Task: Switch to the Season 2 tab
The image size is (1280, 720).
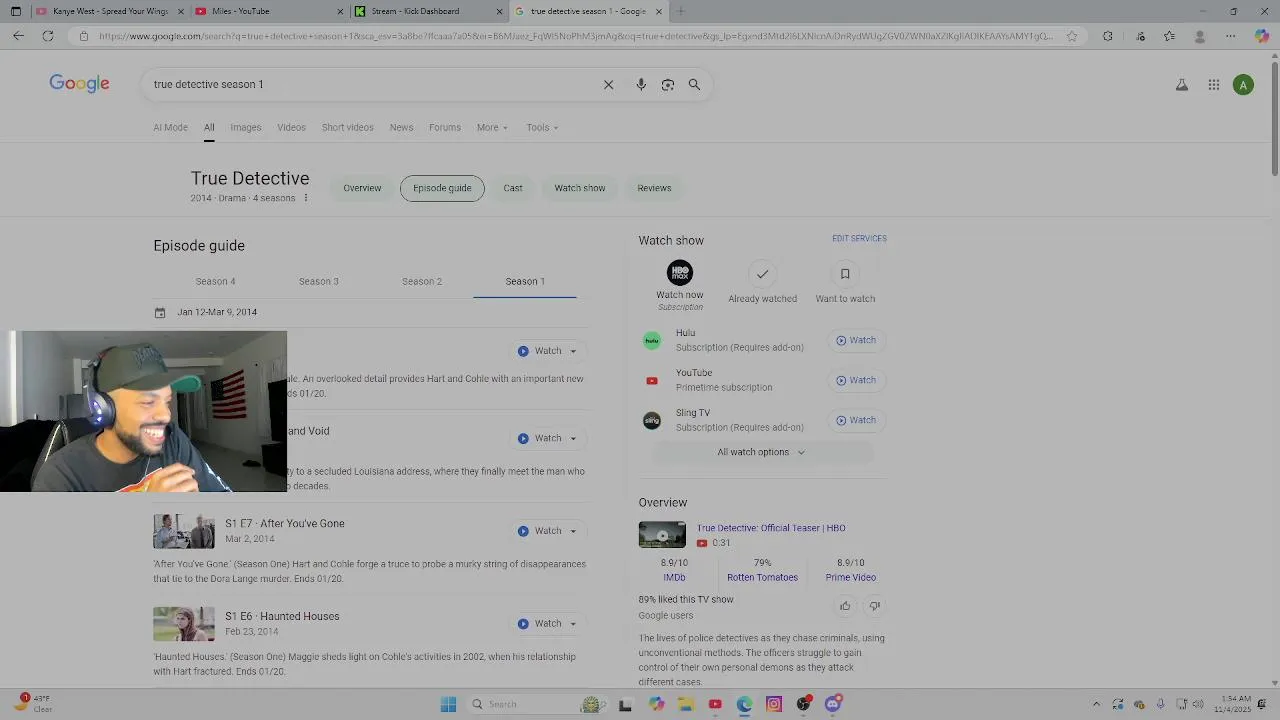Action: (422, 281)
